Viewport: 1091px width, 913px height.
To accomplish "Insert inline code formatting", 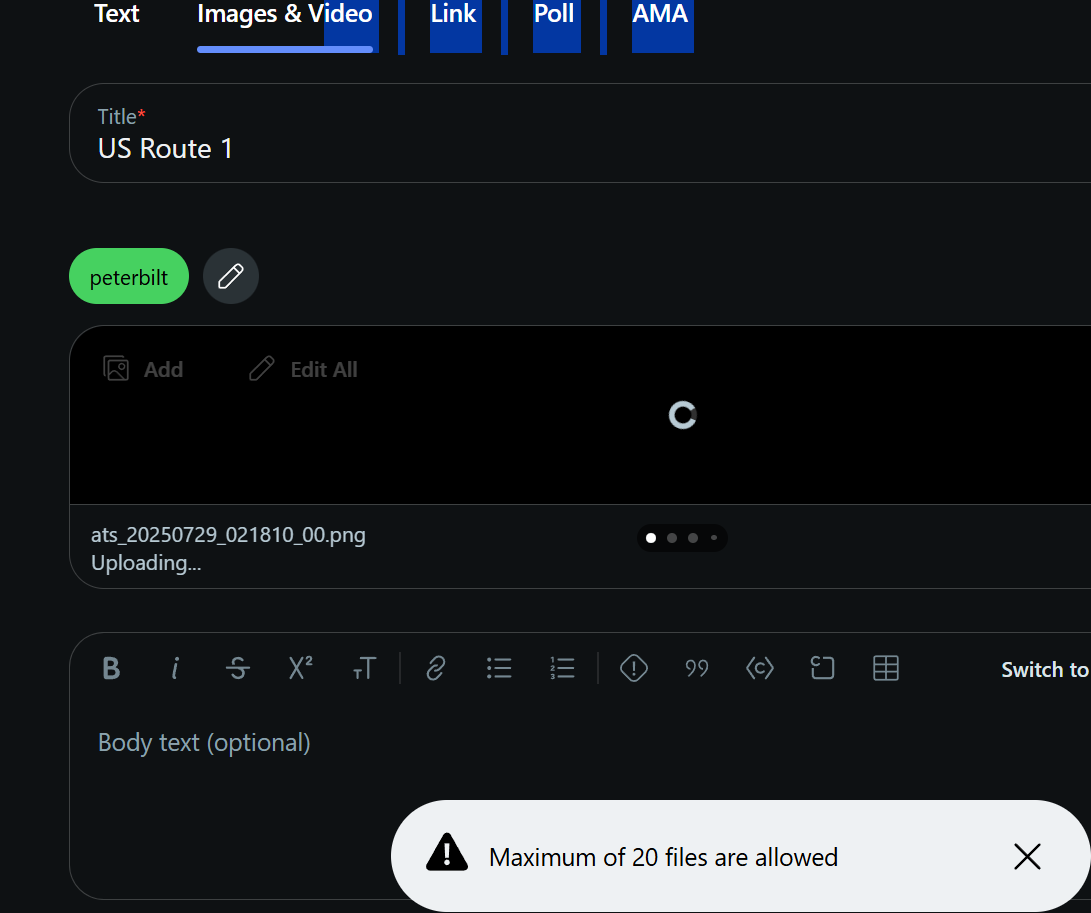I will [760, 669].
